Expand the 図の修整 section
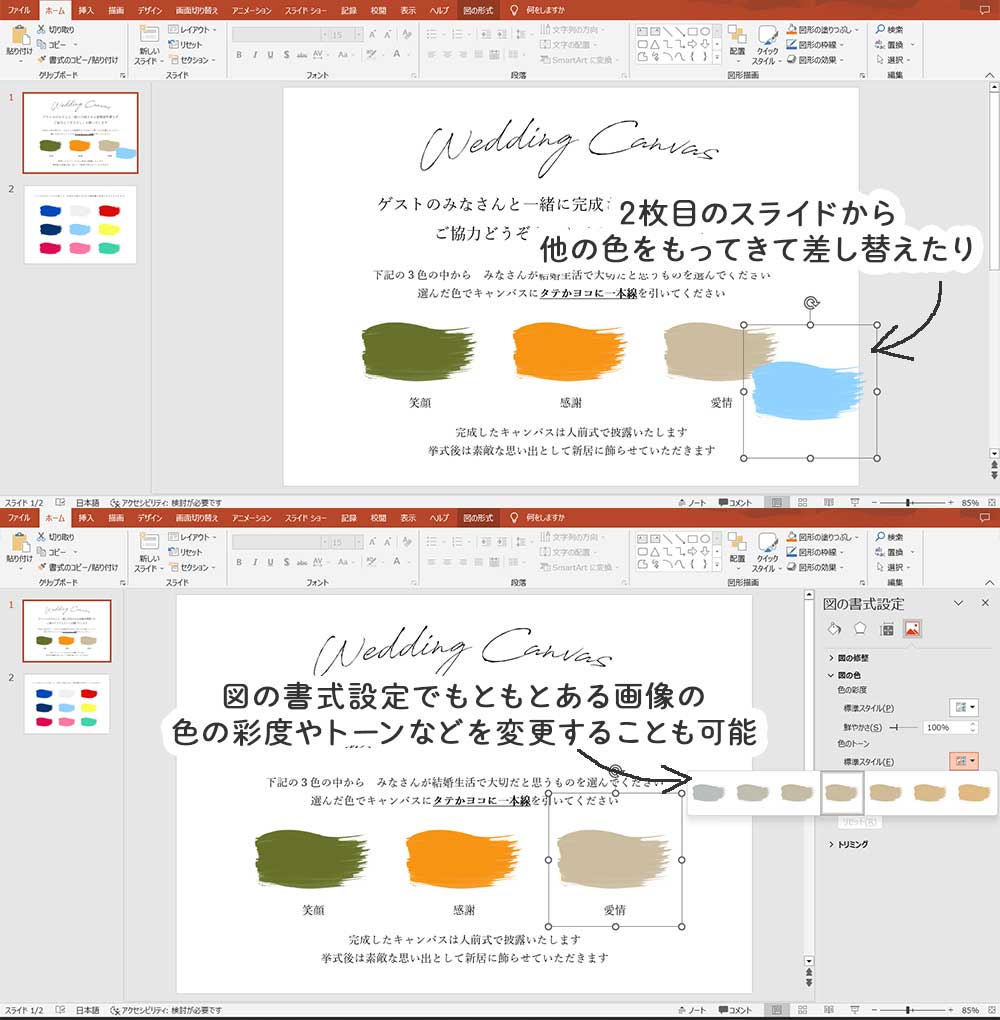Viewport: 1000px width, 1020px height. [x=852, y=658]
